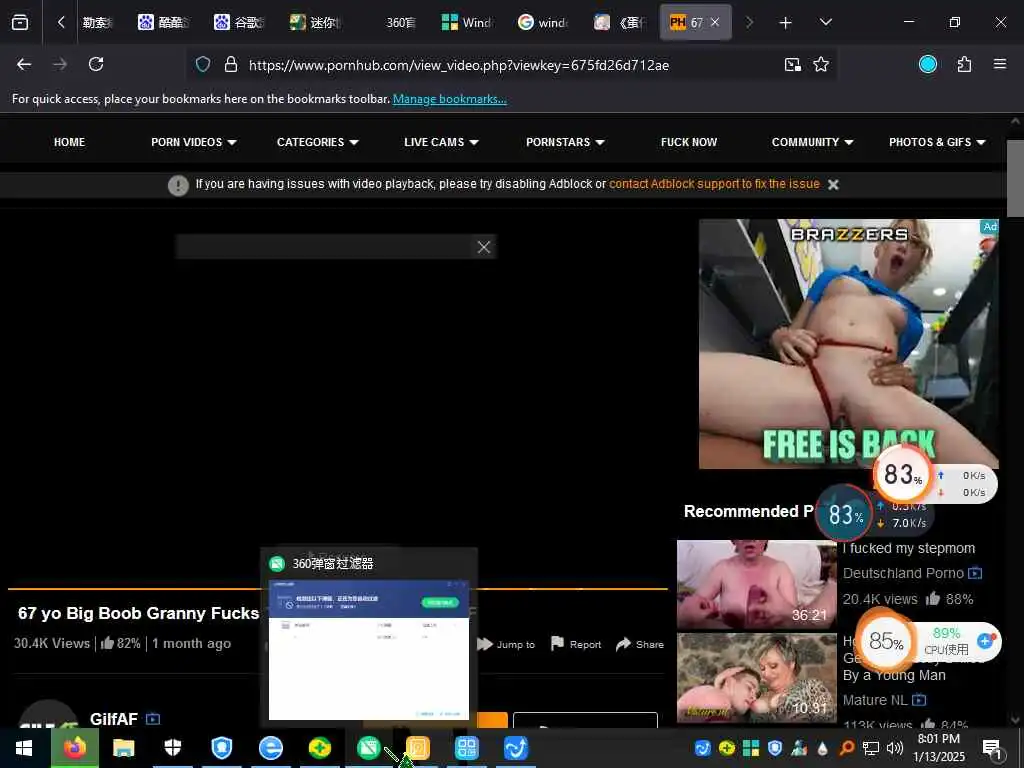Open the green 360 popup filter taskbar icon
Screen dimensions: 1024x768
click(x=368, y=748)
